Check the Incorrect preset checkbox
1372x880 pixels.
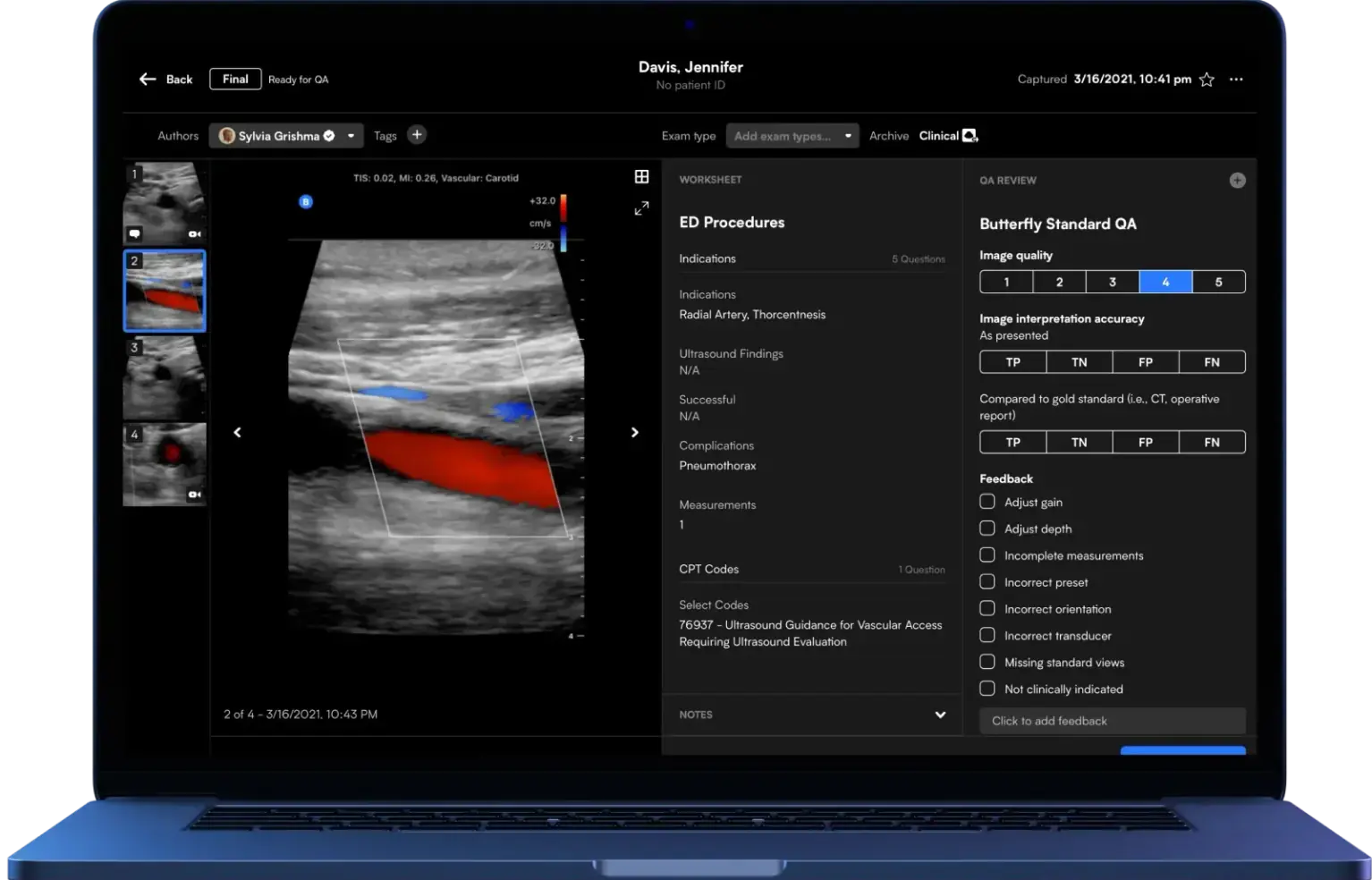pyautogui.click(x=987, y=582)
